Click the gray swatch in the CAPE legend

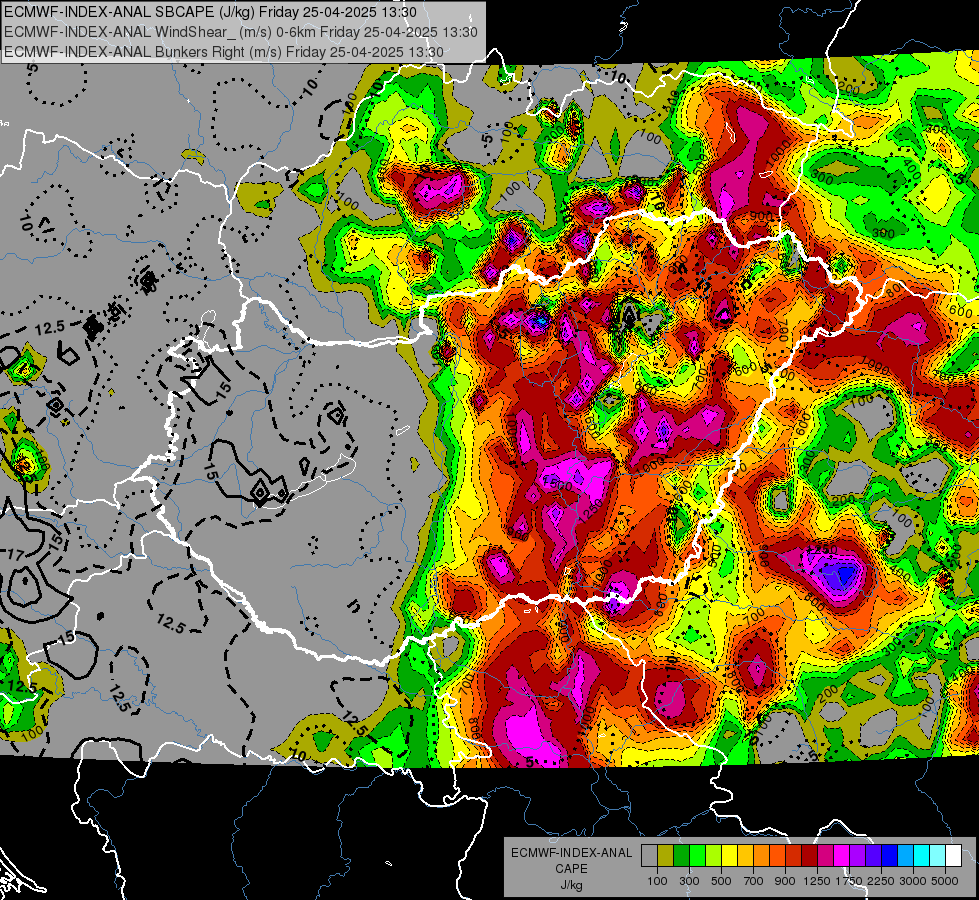click(x=649, y=856)
